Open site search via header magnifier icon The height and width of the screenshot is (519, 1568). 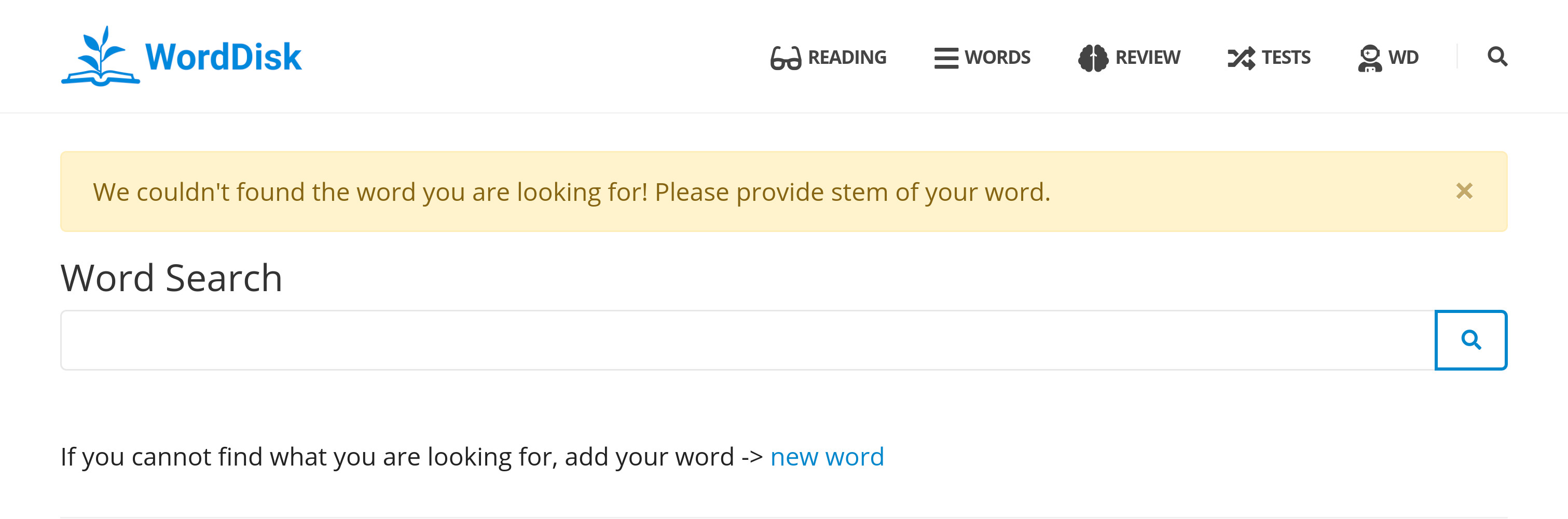click(1497, 57)
